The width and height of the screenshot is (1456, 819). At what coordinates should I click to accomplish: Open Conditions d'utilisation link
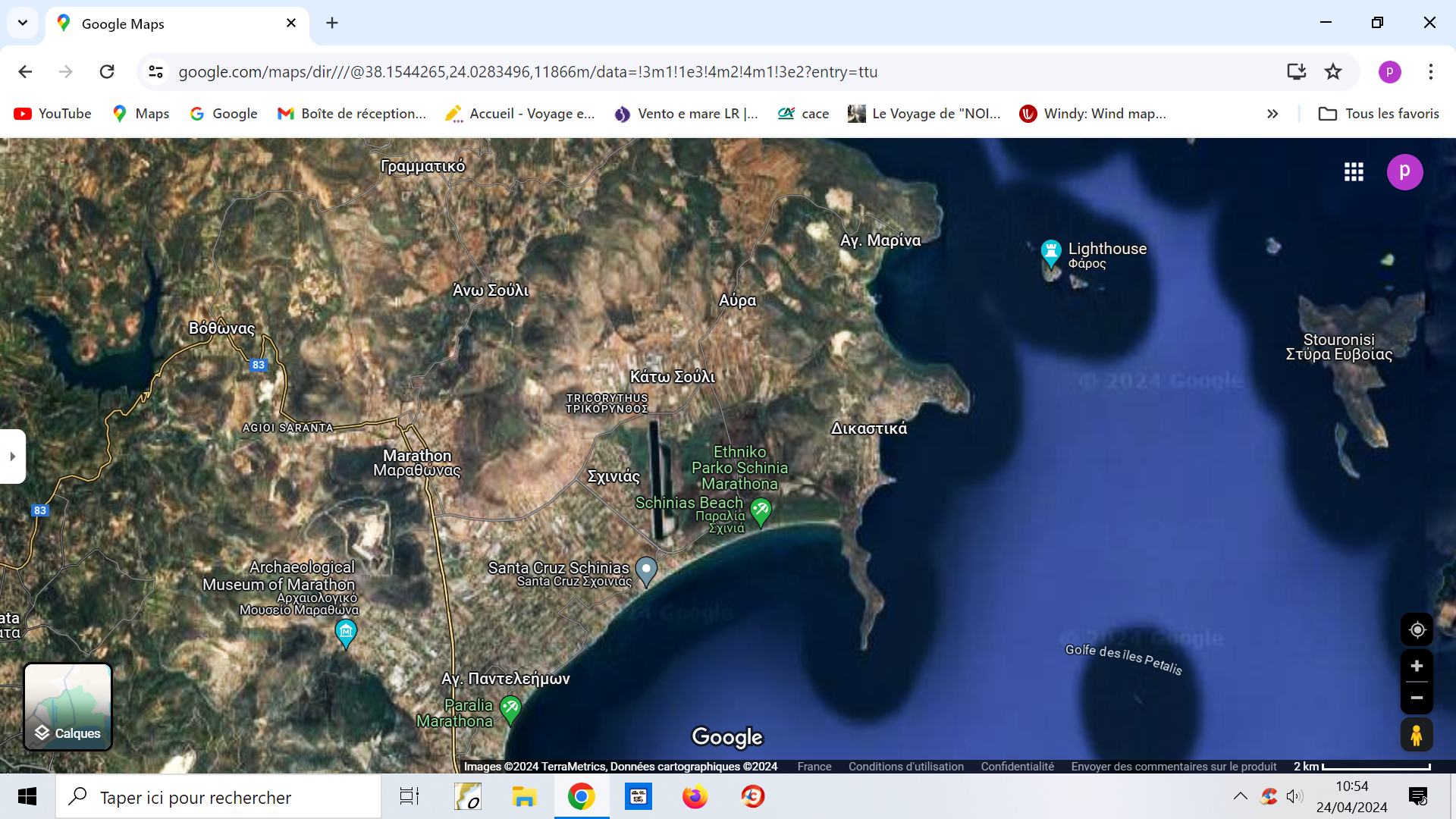pos(905,767)
